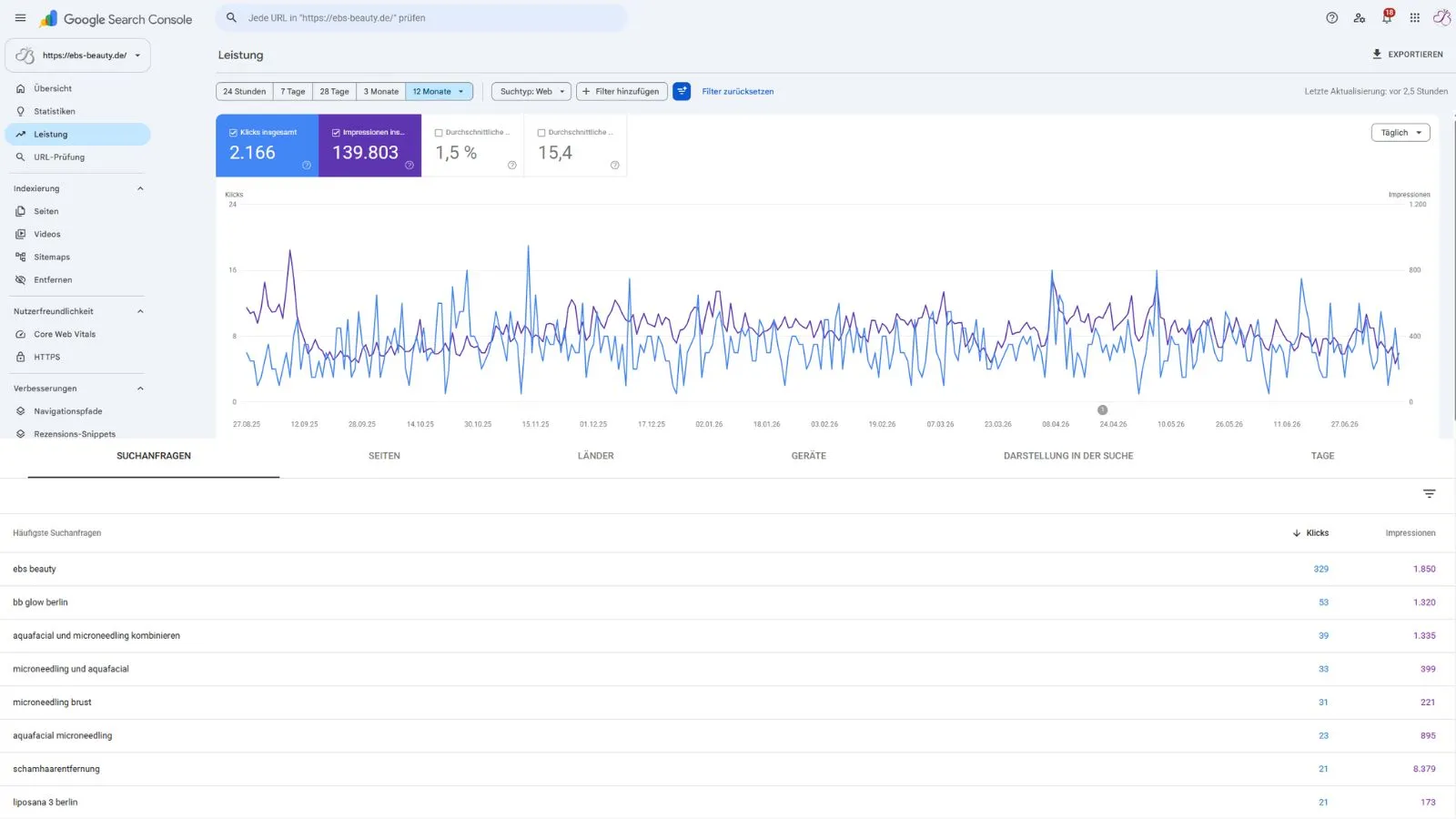1456x819 pixels.
Task: Switch to DARSTELLUNG IN DER SUCHE tab
Action: tap(1068, 456)
